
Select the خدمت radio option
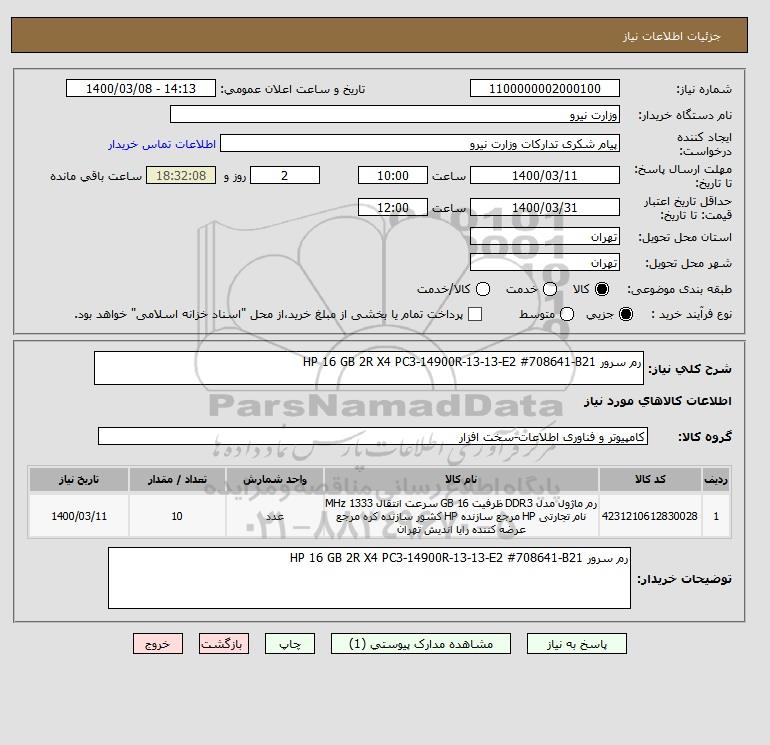(550, 289)
